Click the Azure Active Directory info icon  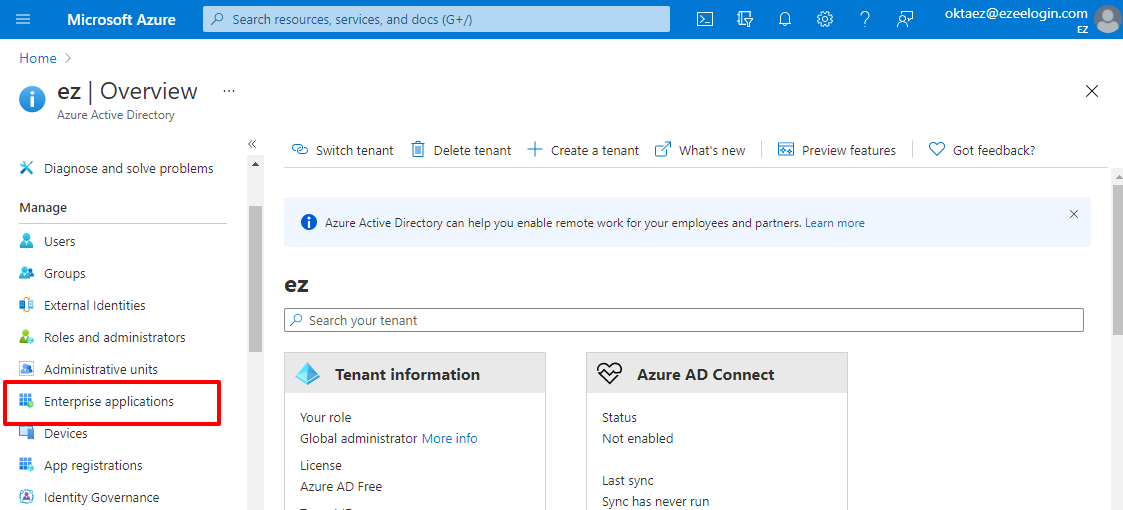32,99
